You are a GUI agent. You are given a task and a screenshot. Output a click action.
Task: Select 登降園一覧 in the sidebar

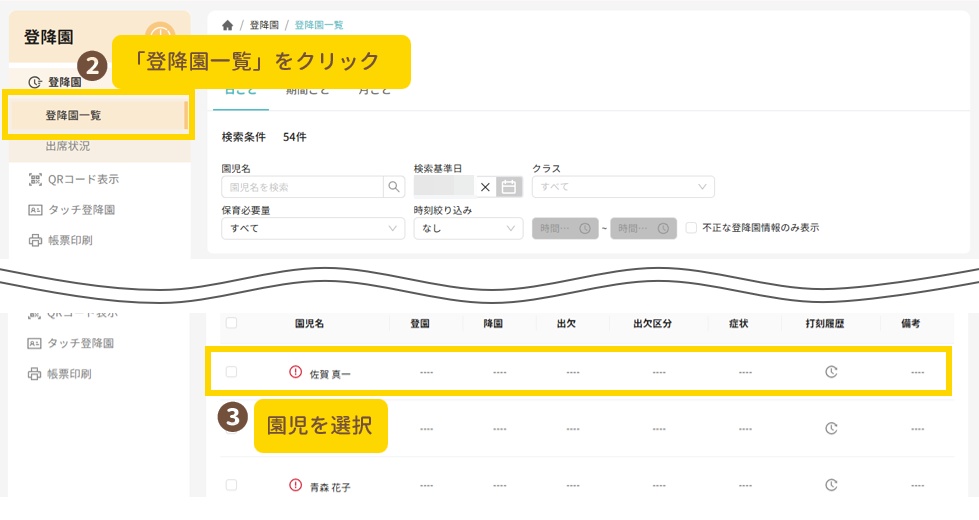(x=73, y=116)
